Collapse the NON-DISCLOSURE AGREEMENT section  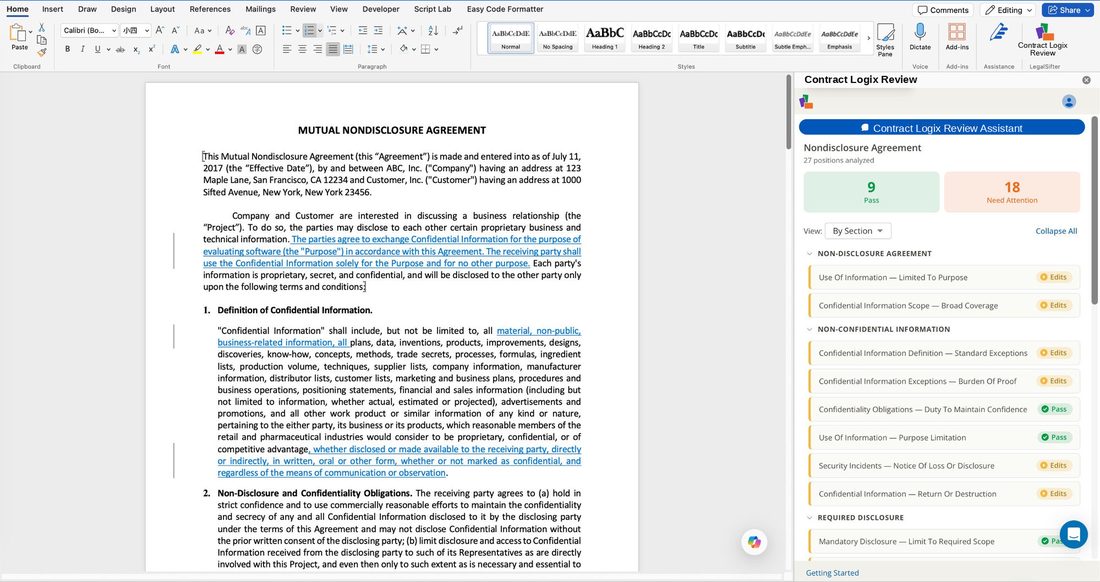[810, 254]
